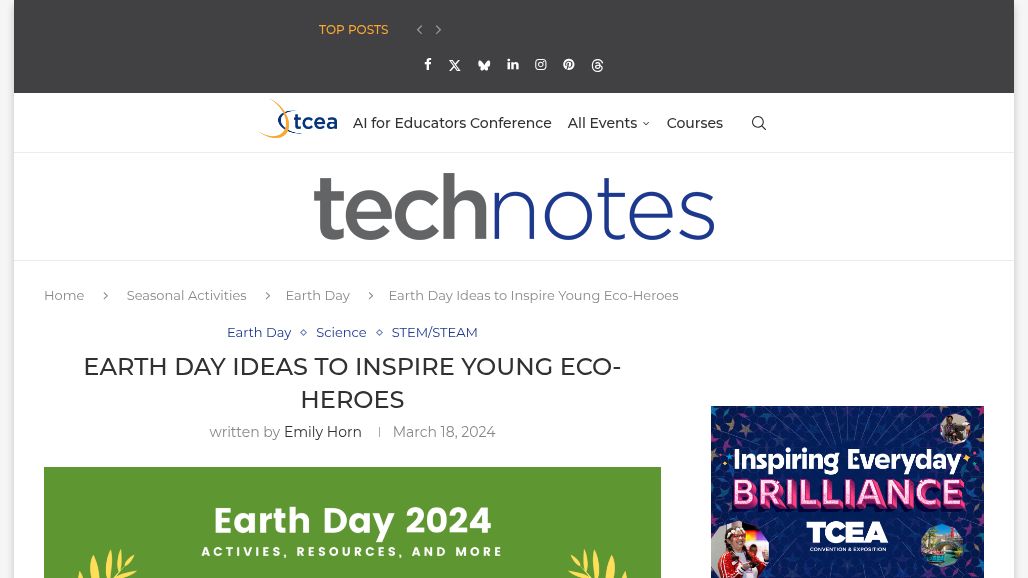Screen dimensions: 1028x578
Task: Click the TCEA logo
Action: click(x=297, y=120)
